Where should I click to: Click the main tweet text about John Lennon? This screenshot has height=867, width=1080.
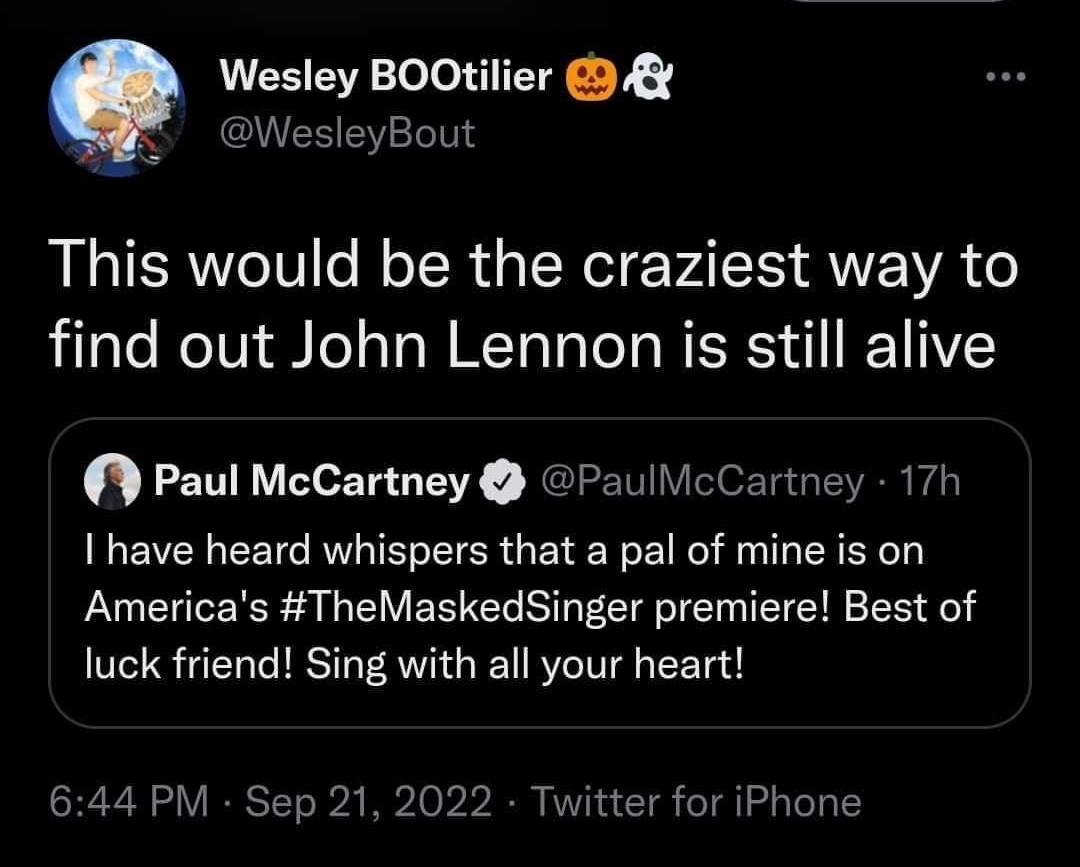pyautogui.click(x=530, y=305)
